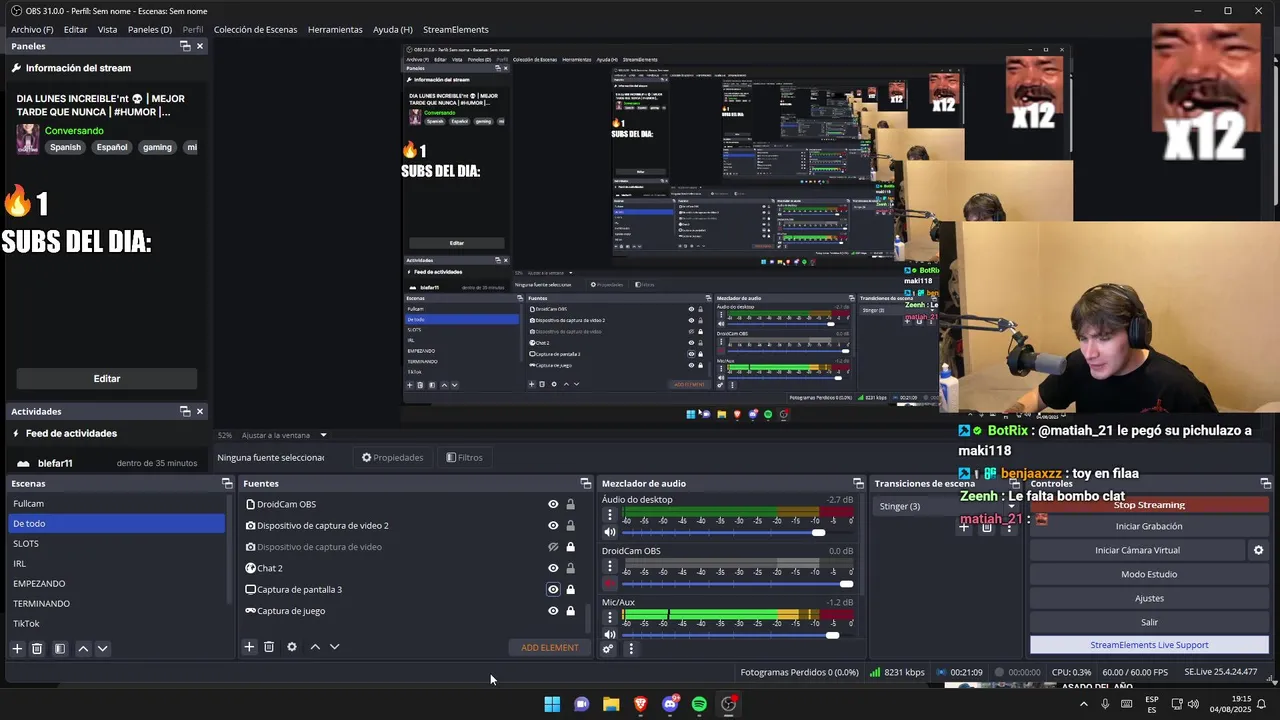
Task: Open advanced audio properties gears icon
Action: pos(608,649)
